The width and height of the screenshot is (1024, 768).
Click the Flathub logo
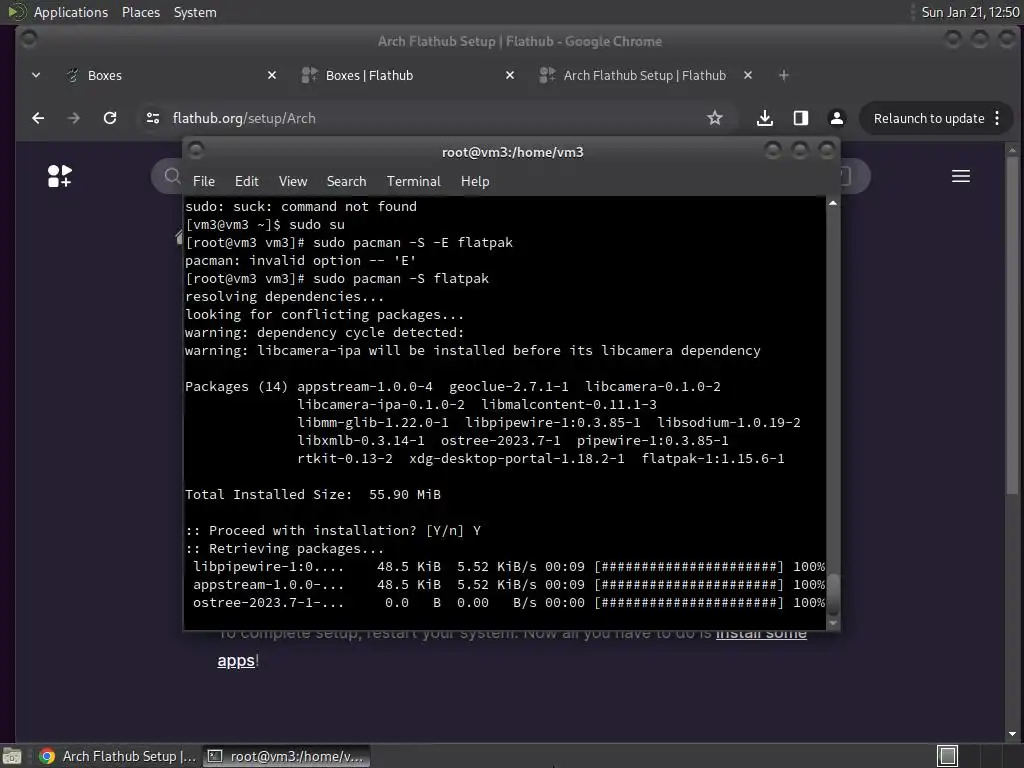(59, 176)
